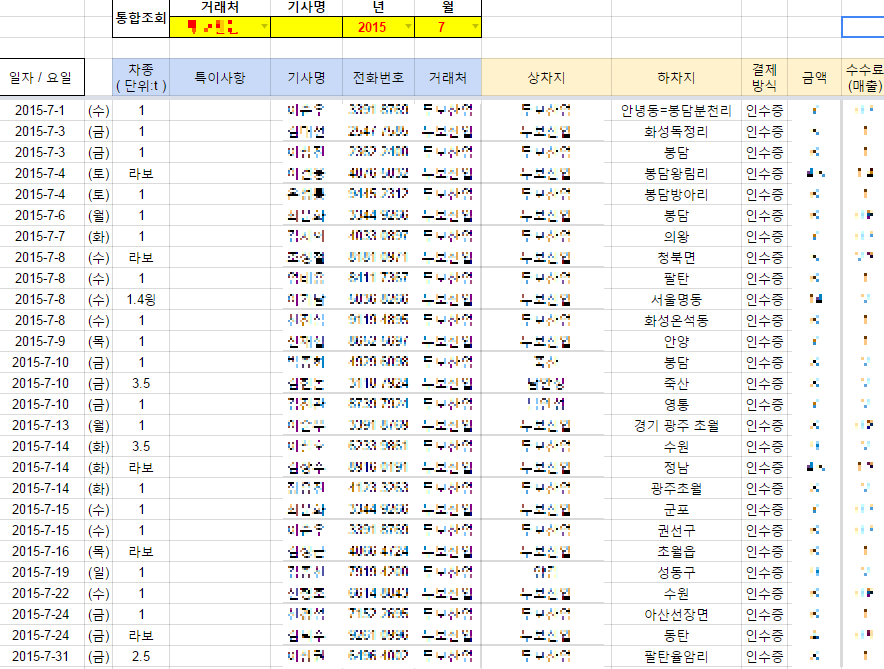The image size is (884, 669).
Task: Select the 특이사항 column header
Action: 220,77
